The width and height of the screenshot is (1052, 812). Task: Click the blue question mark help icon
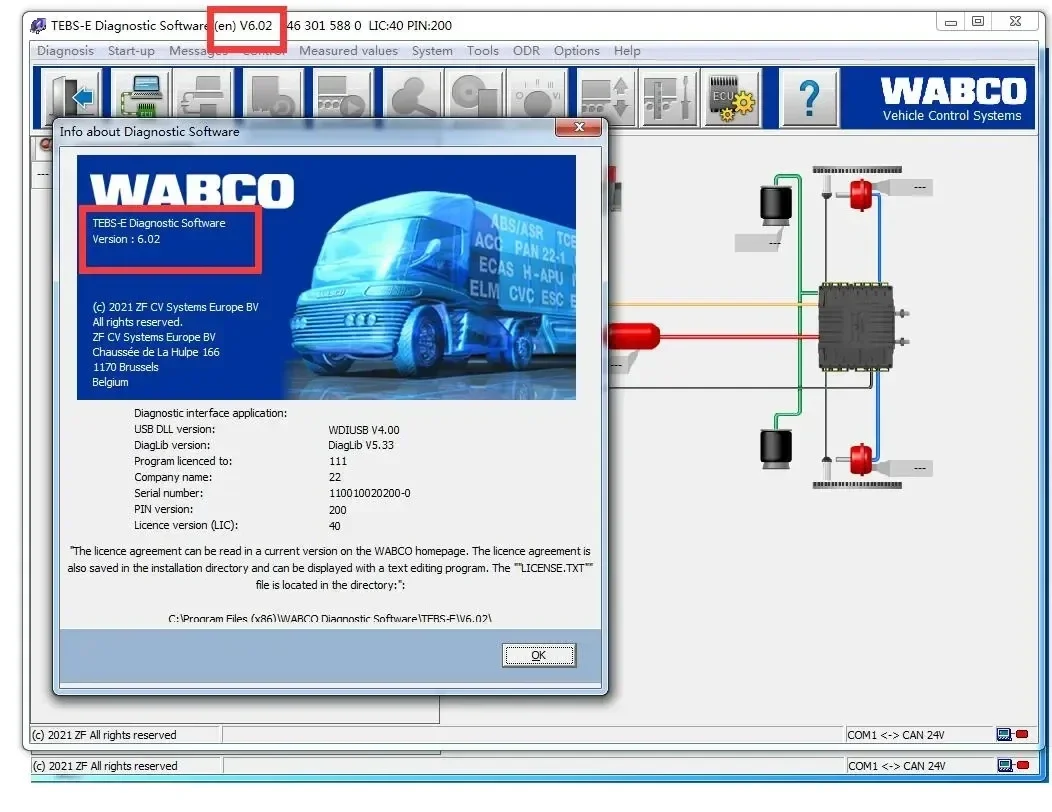tap(809, 97)
